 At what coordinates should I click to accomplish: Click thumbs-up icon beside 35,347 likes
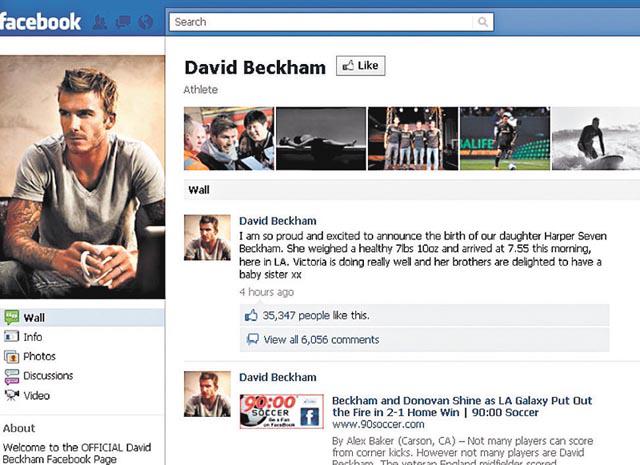click(x=251, y=315)
